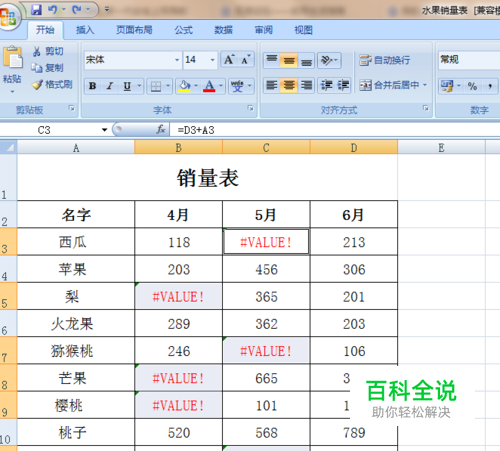
Task: Align text to the vertical middle
Action: pos(289,60)
